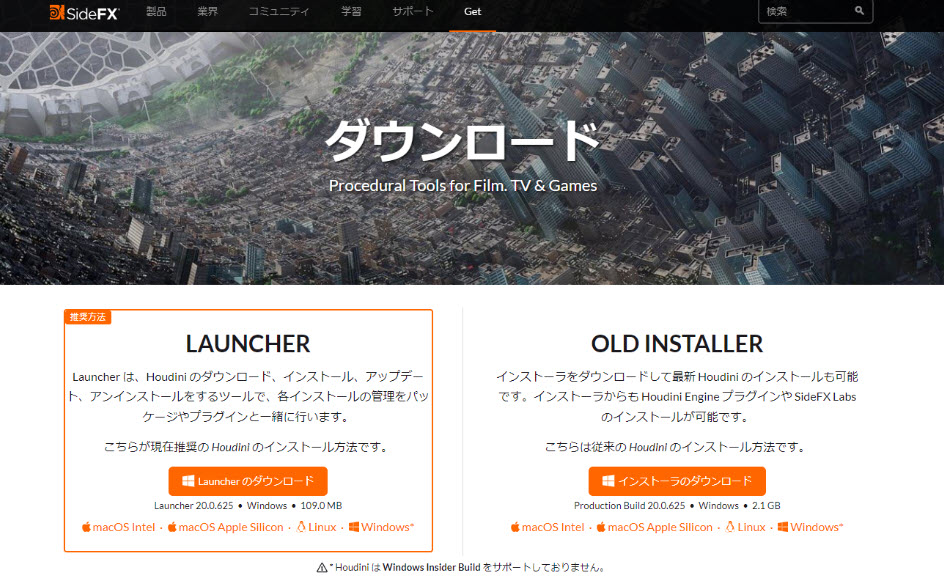
Task: Click the '2.1 GB' file size text
Action: pyautogui.click(x=766, y=505)
